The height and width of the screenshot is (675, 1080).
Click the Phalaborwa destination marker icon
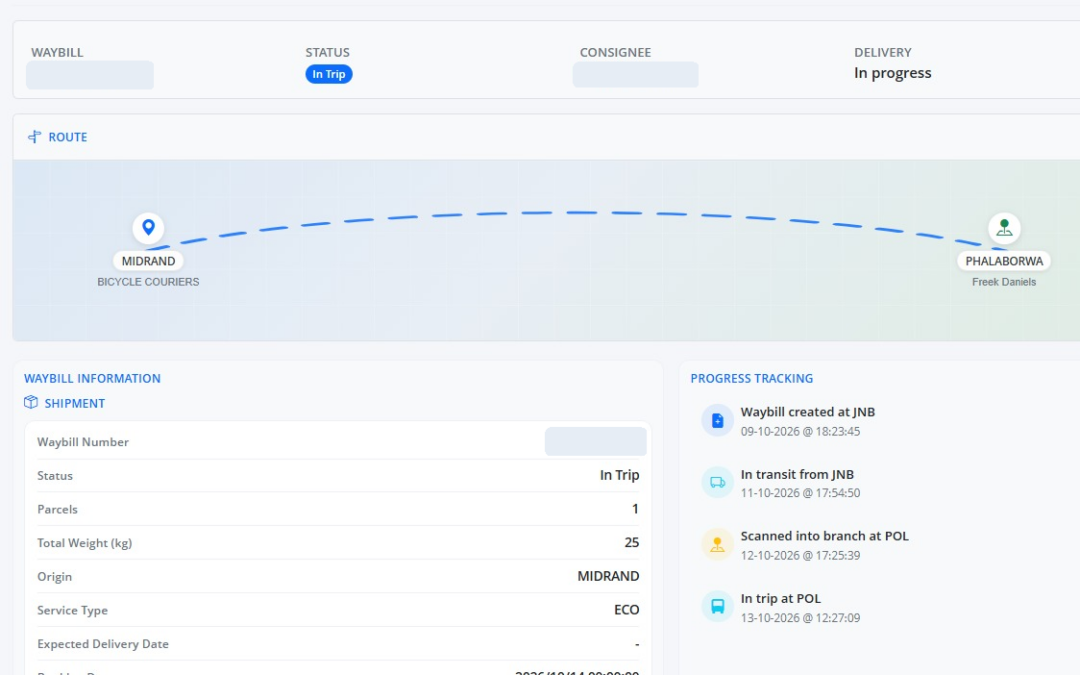click(1004, 227)
